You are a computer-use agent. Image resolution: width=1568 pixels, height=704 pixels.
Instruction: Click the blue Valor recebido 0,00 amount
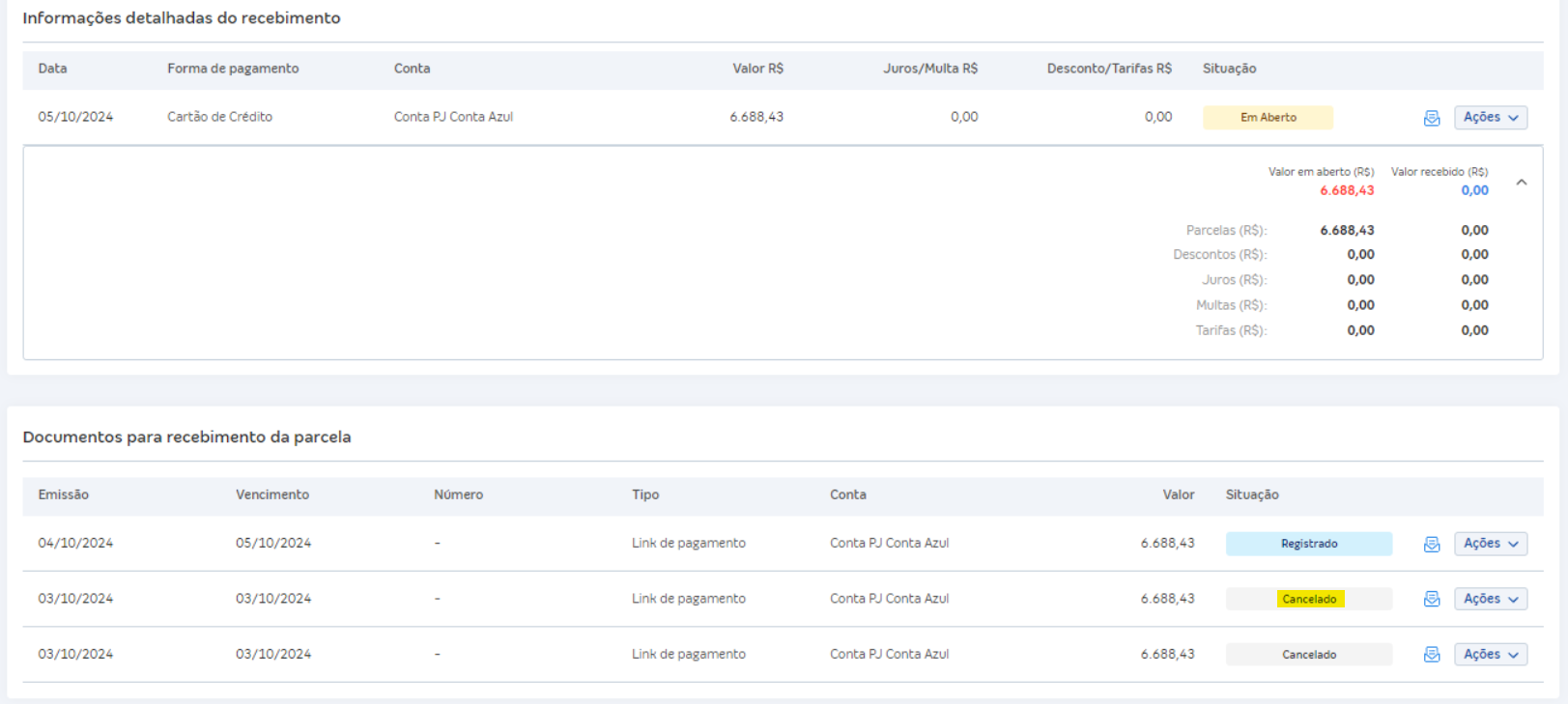[x=1473, y=191]
